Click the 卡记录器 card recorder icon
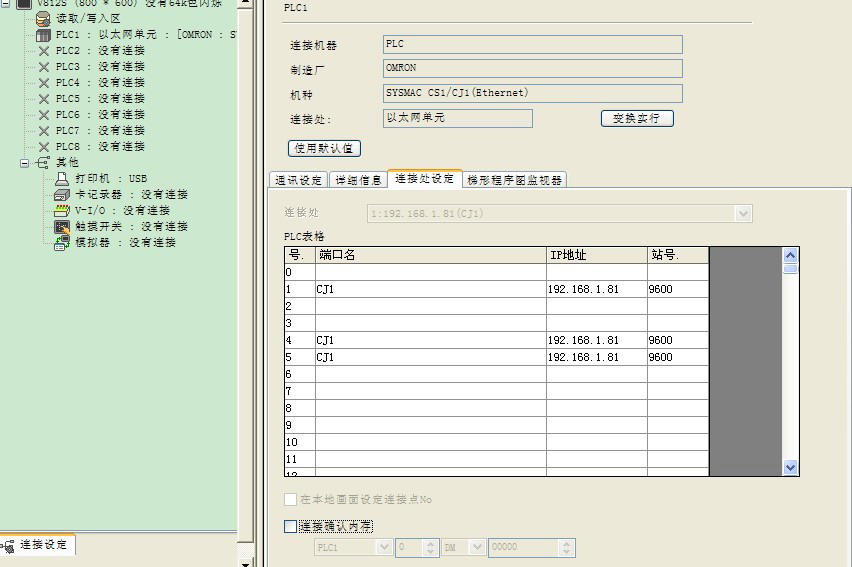Image resolution: width=852 pixels, height=567 pixels. [x=62, y=194]
